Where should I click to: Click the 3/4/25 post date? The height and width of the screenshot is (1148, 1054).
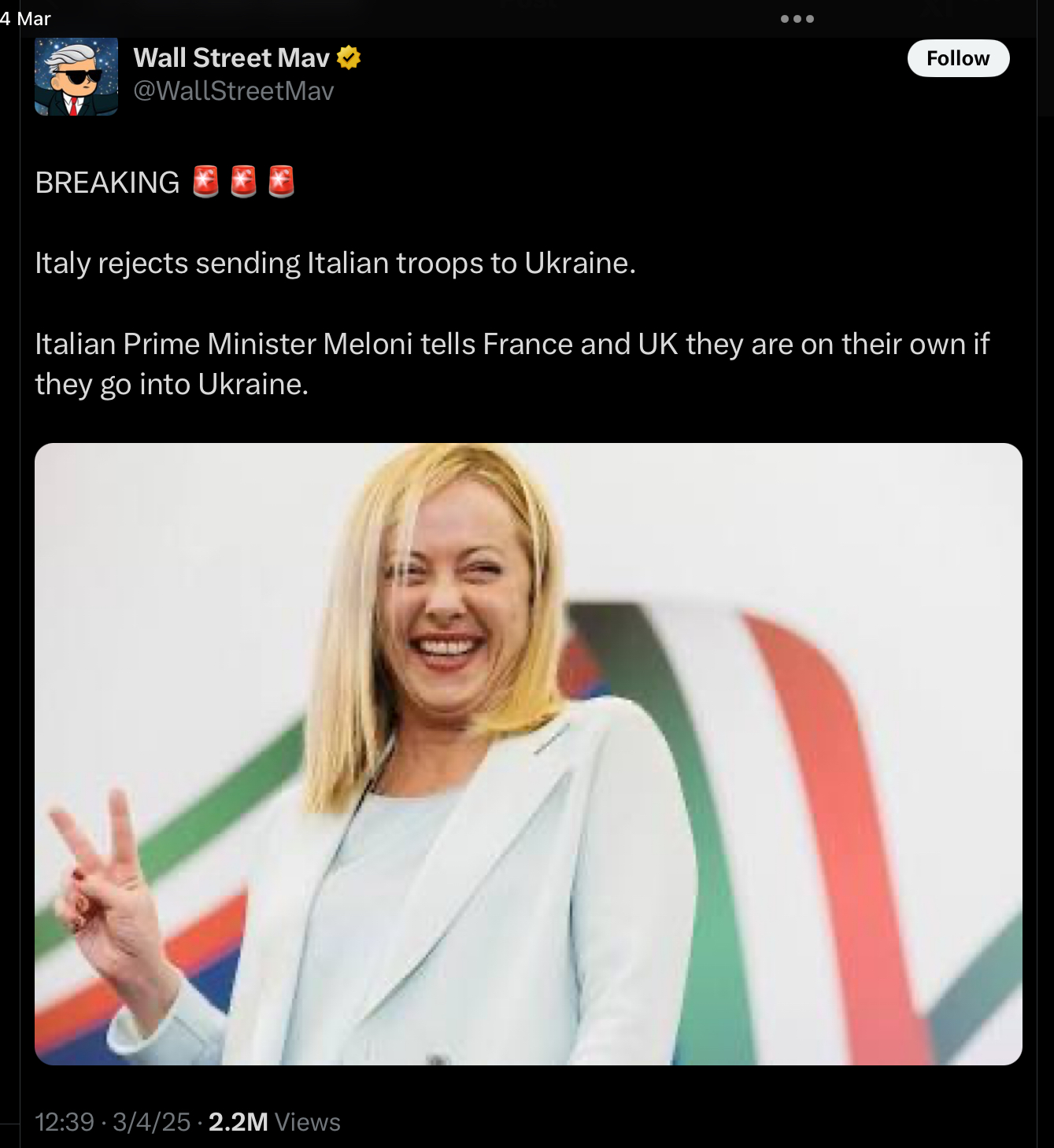[151, 1121]
